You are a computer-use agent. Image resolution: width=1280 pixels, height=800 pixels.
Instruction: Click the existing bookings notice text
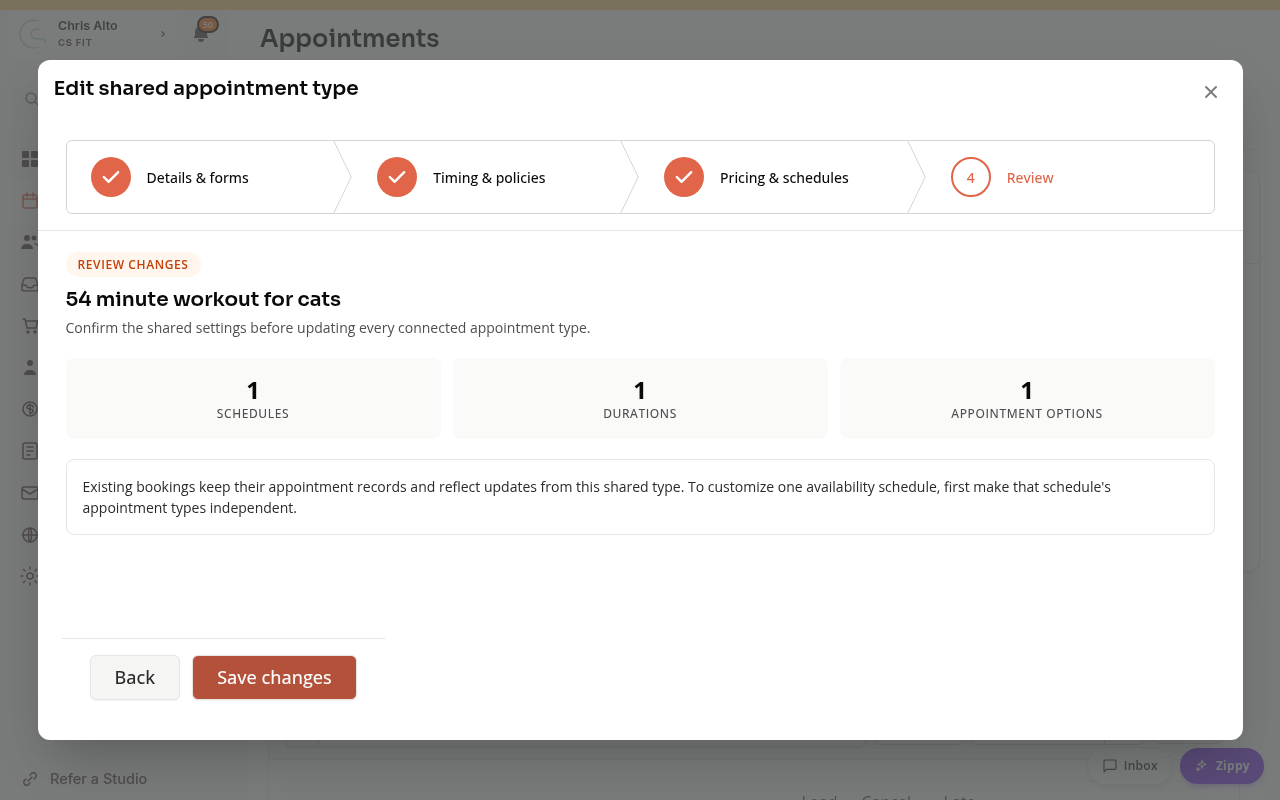pyautogui.click(x=597, y=497)
